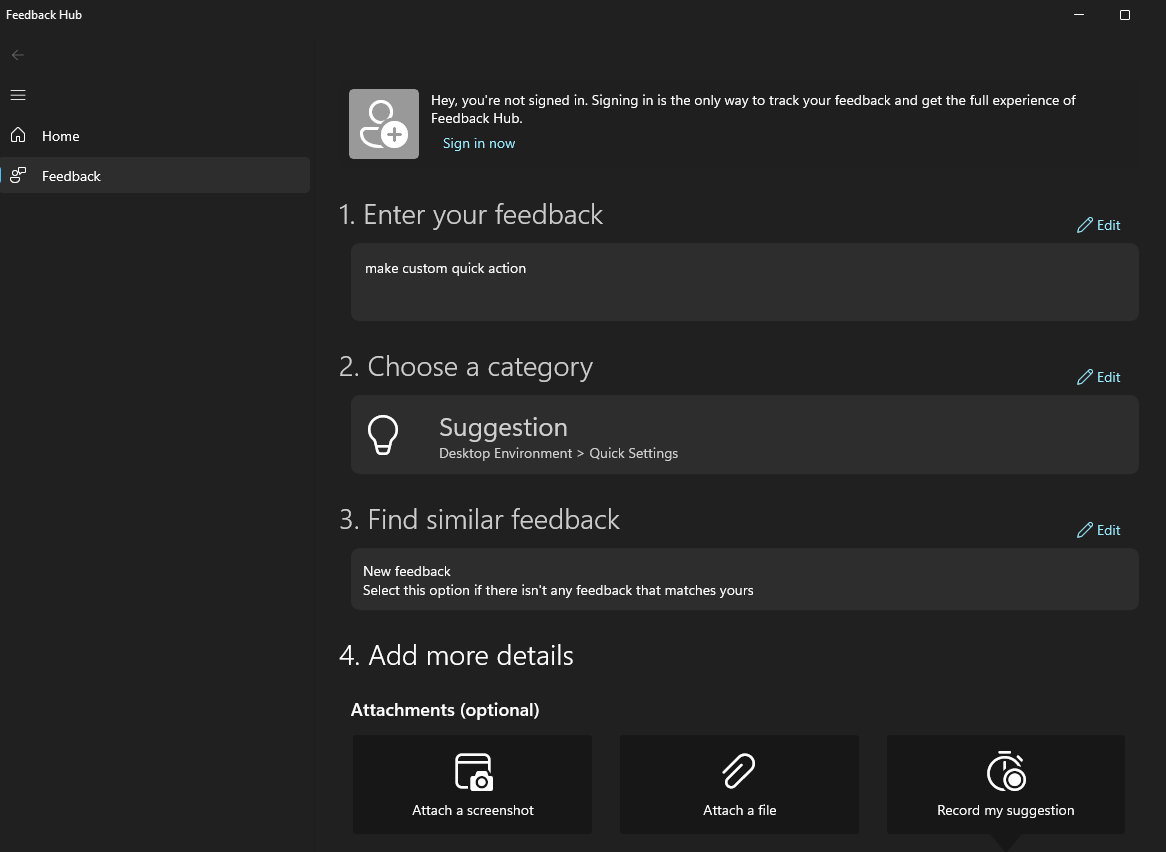The image size is (1166, 852).
Task: Click the Attach a screenshot label
Action: click(473, 810)
